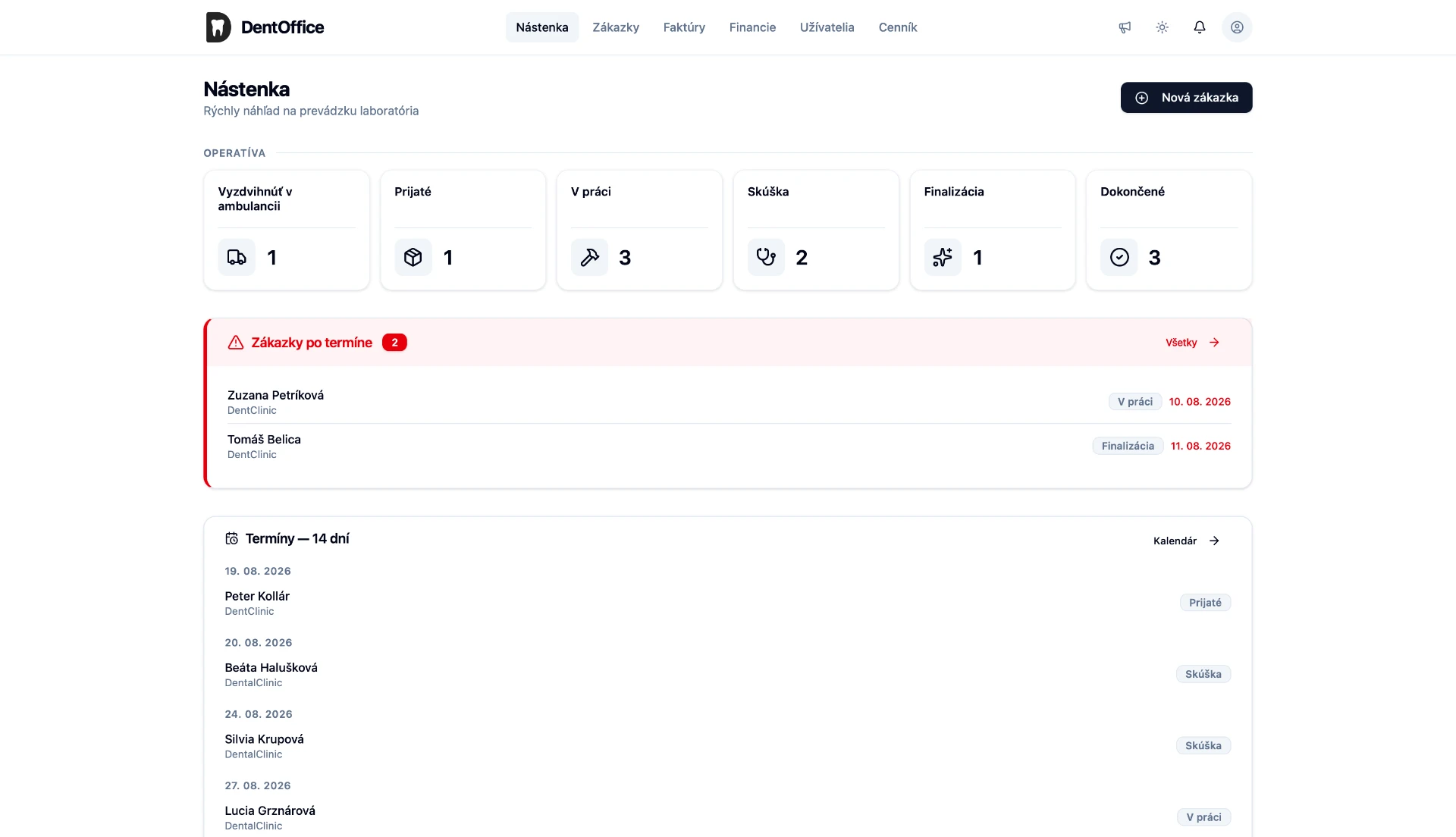Screen dimensions: 1456x837
Task: Open the notifications bell
Action: [1199, 27]
